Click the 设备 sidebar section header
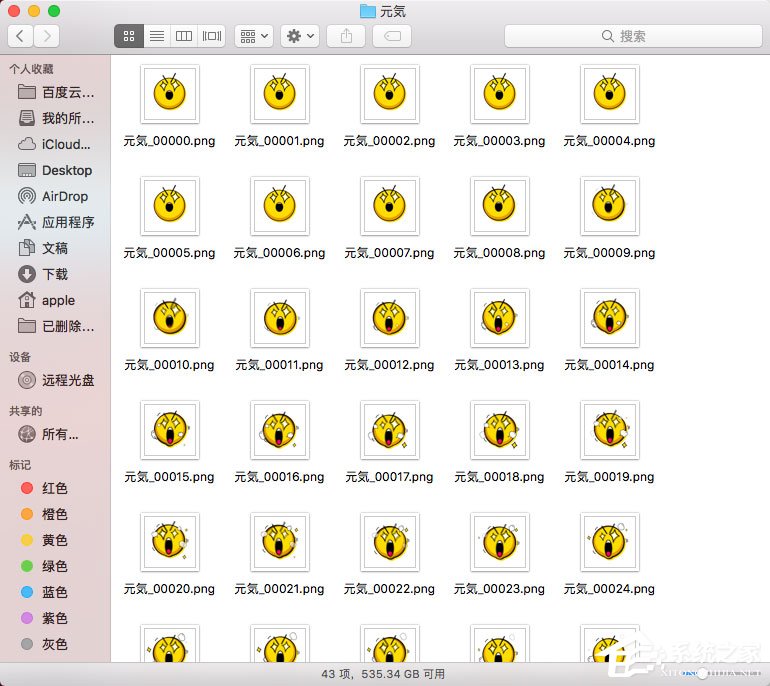 [x=20, y=357]
